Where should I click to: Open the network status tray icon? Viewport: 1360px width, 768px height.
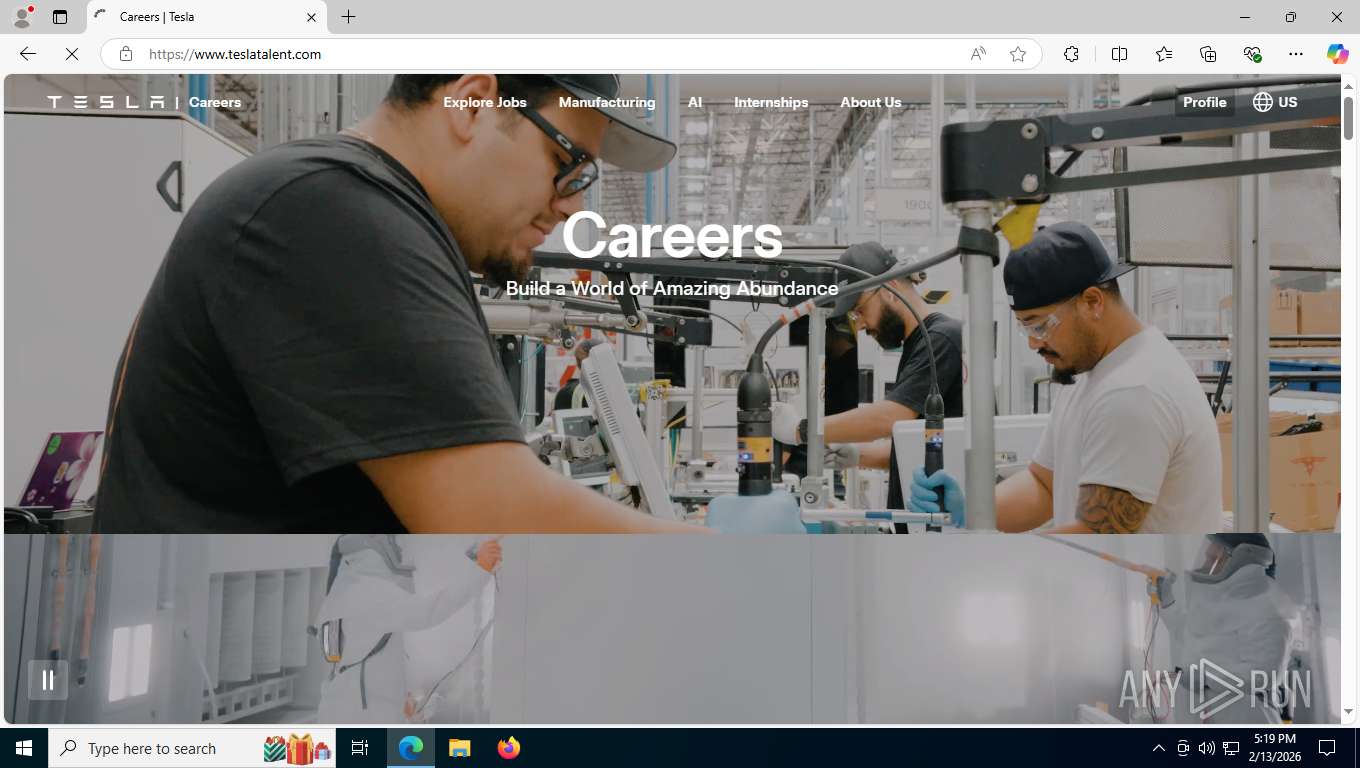click(x=1231, y=748)
